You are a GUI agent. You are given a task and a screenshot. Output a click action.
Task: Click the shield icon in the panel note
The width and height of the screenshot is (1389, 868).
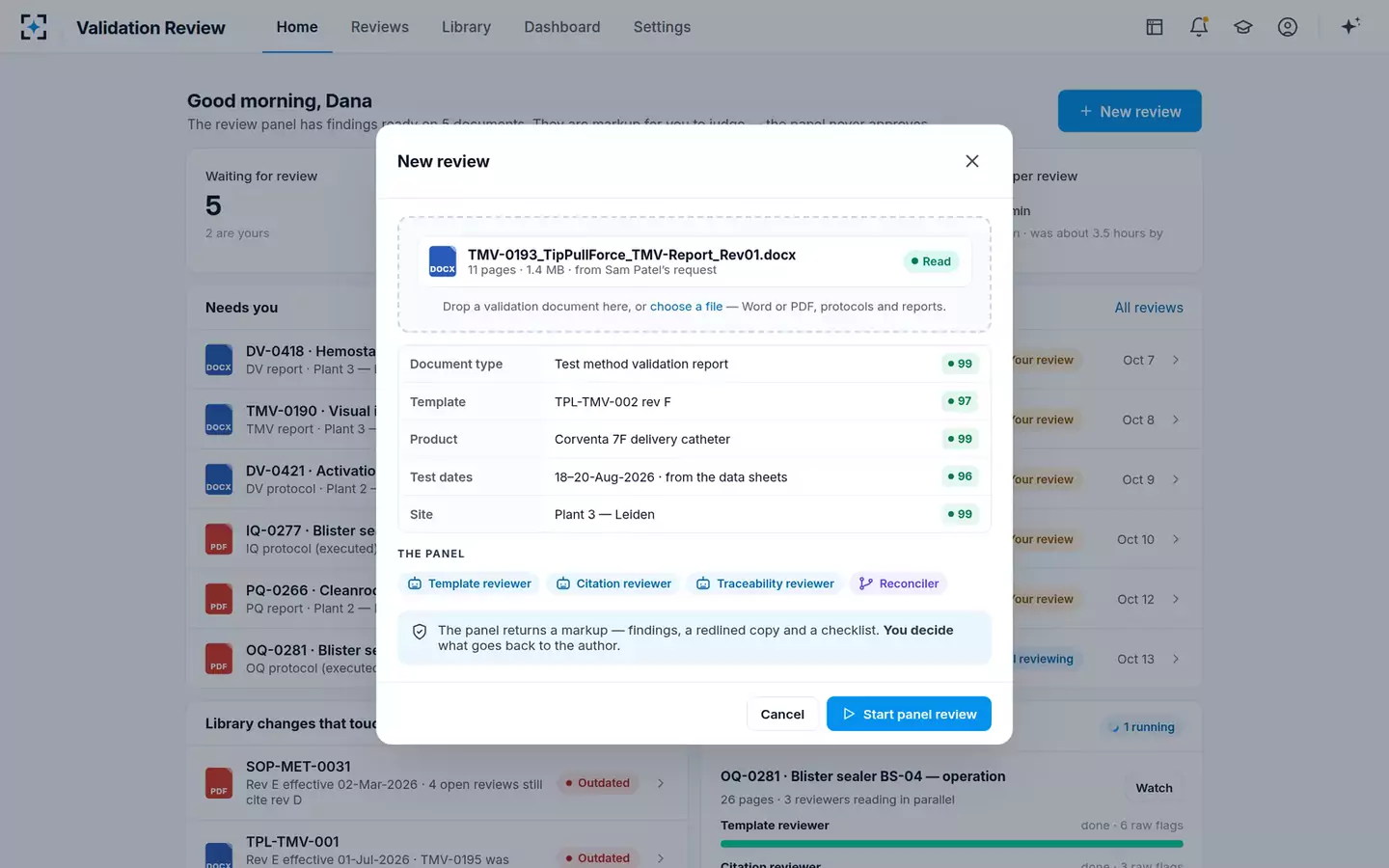pyautogui.click(x=420, y=632)
